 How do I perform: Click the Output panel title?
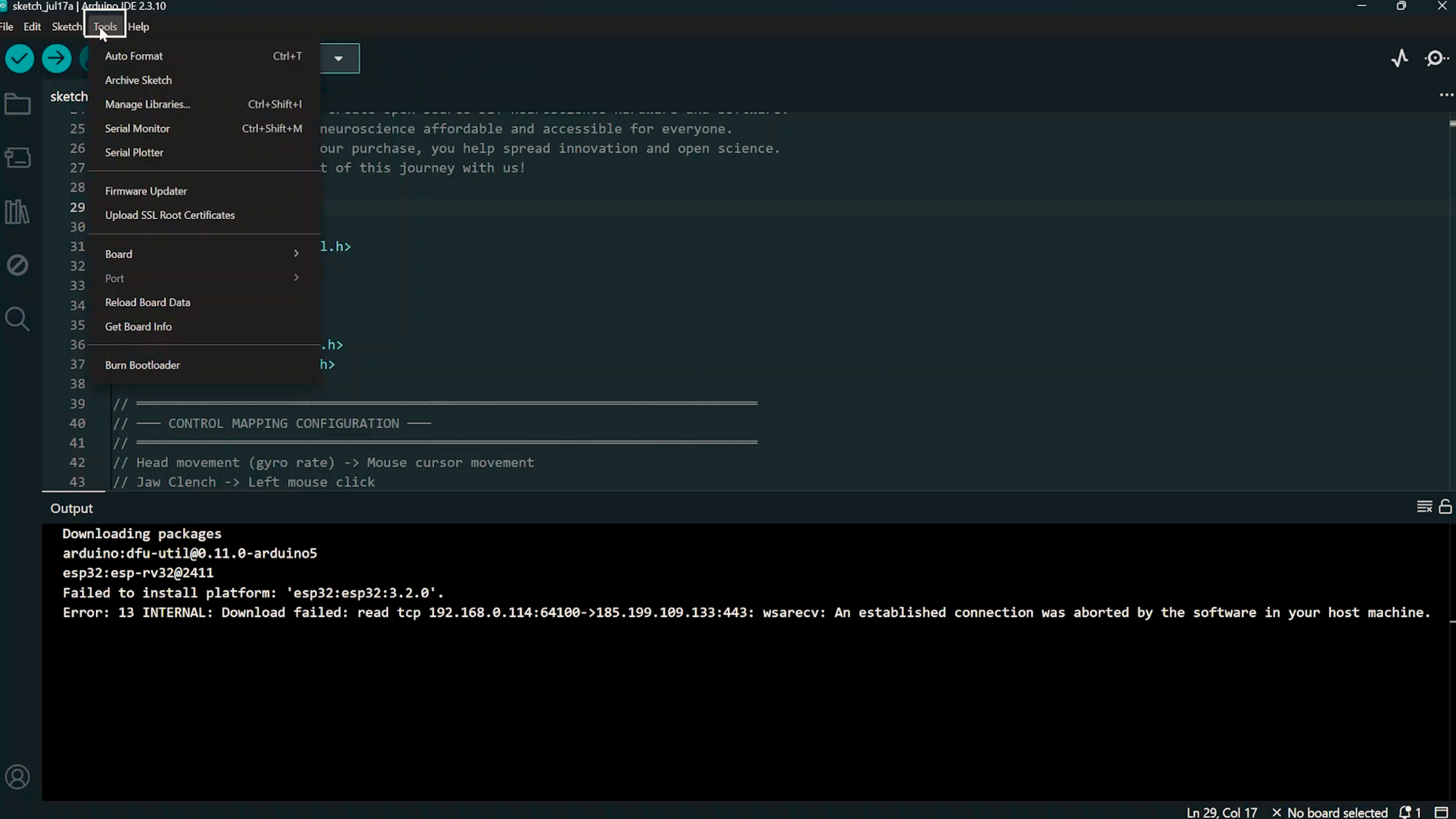72,508
